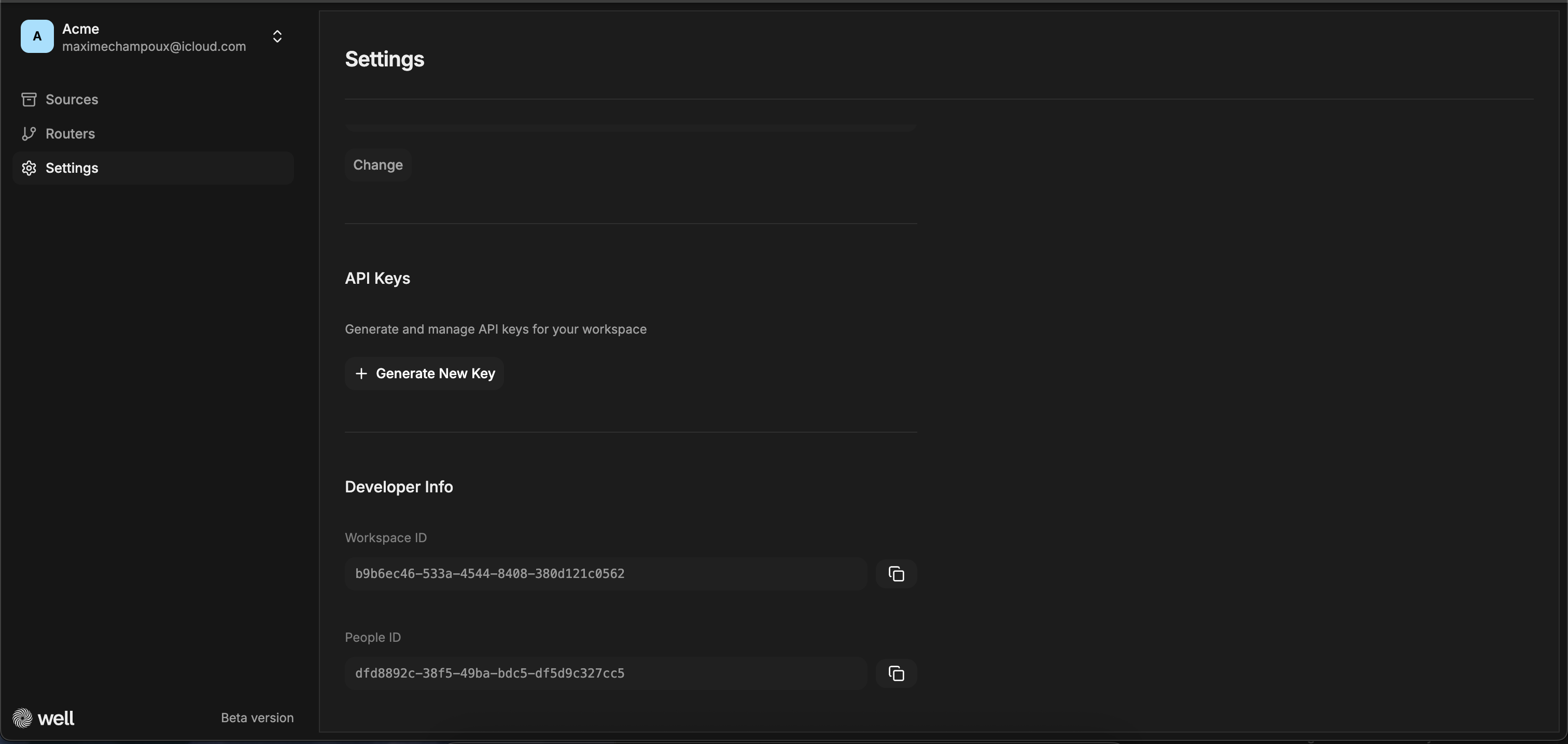The height and width of the screenshot is (744, 1568).
Task: Expand the workspace switcher chevrons
Action: tap(277, 36)
